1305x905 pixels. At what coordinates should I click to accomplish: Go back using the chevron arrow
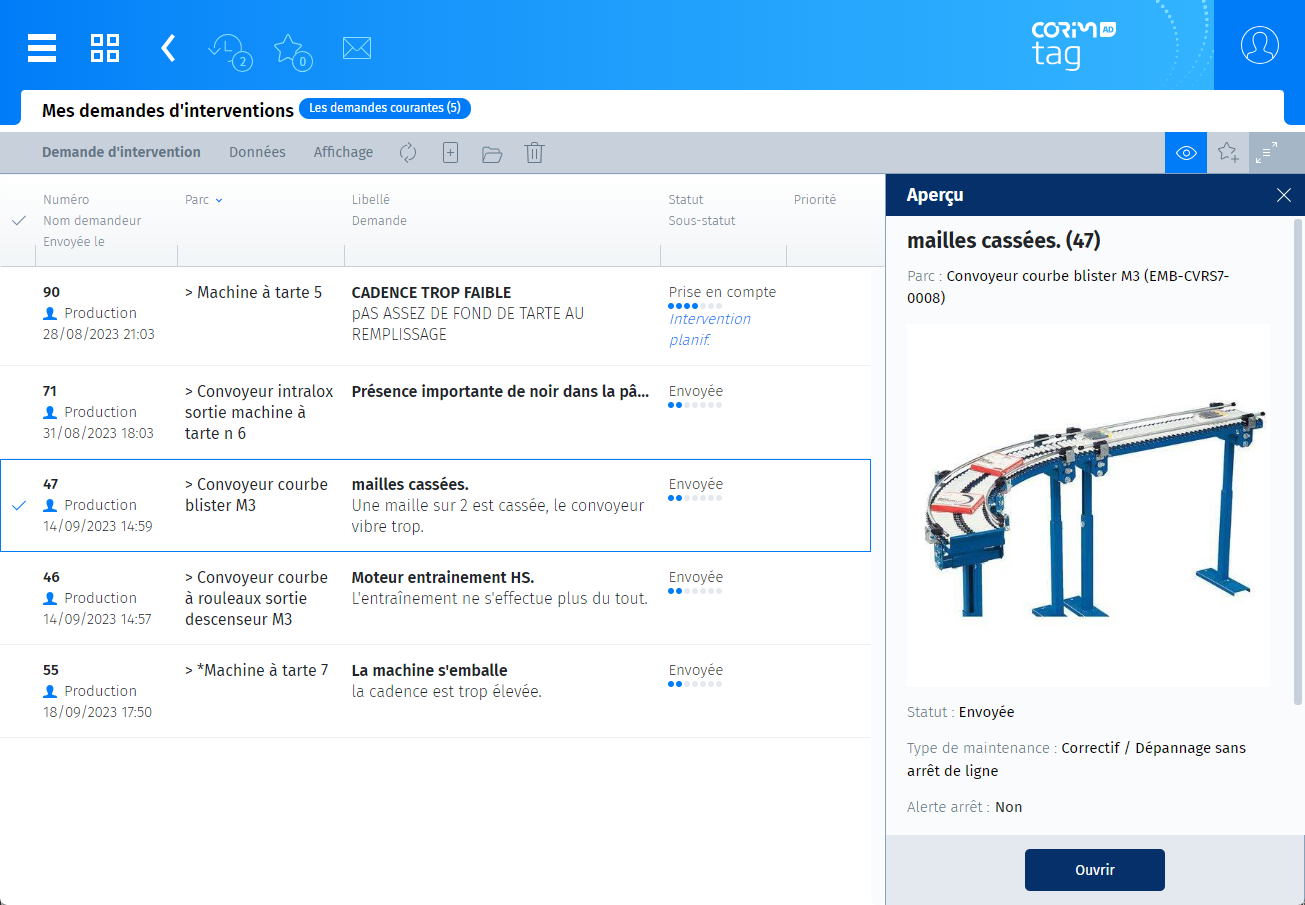pyautogui.click(x=168, y=47)
